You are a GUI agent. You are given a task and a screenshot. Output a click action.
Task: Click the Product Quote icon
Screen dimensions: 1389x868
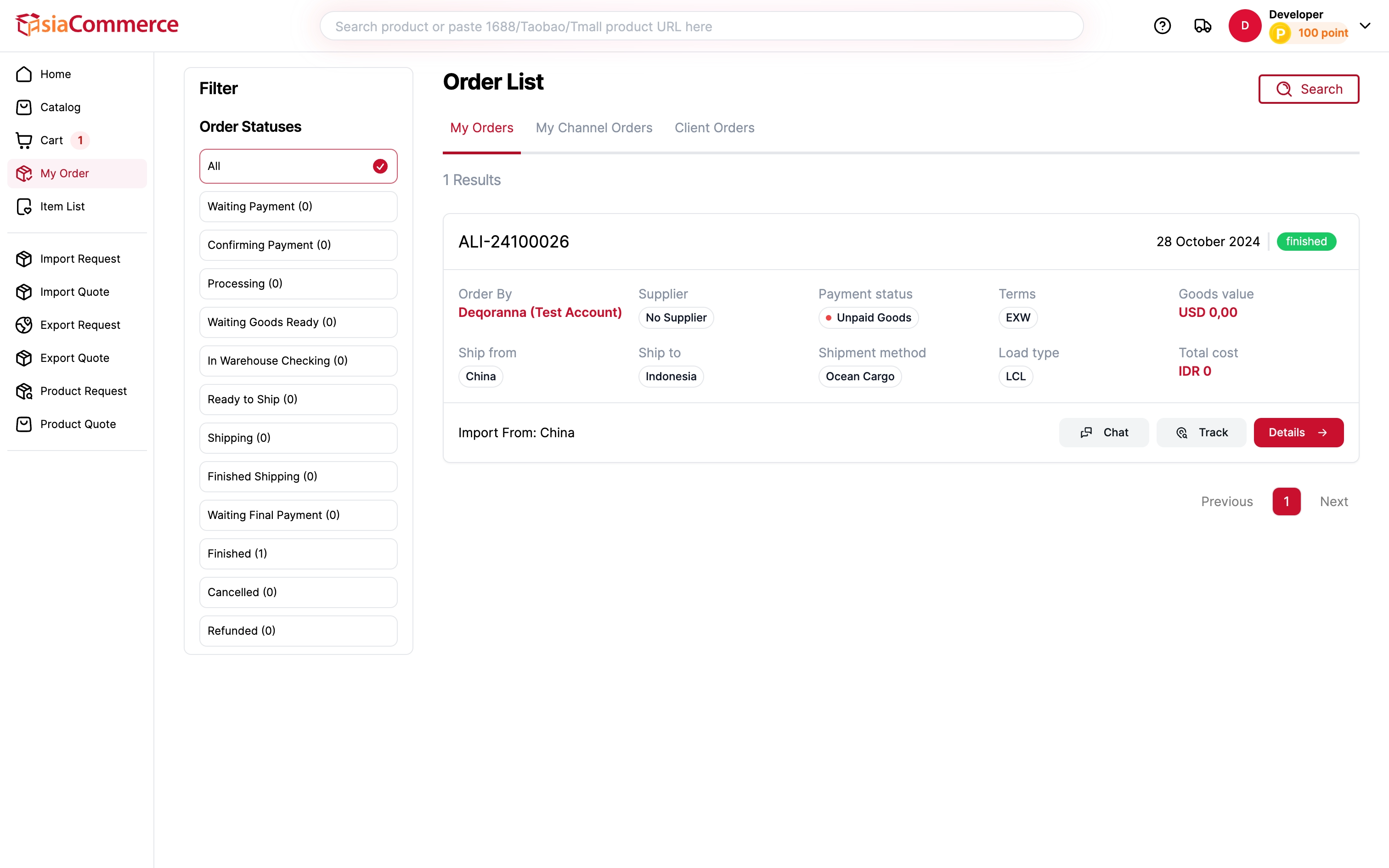24,424
